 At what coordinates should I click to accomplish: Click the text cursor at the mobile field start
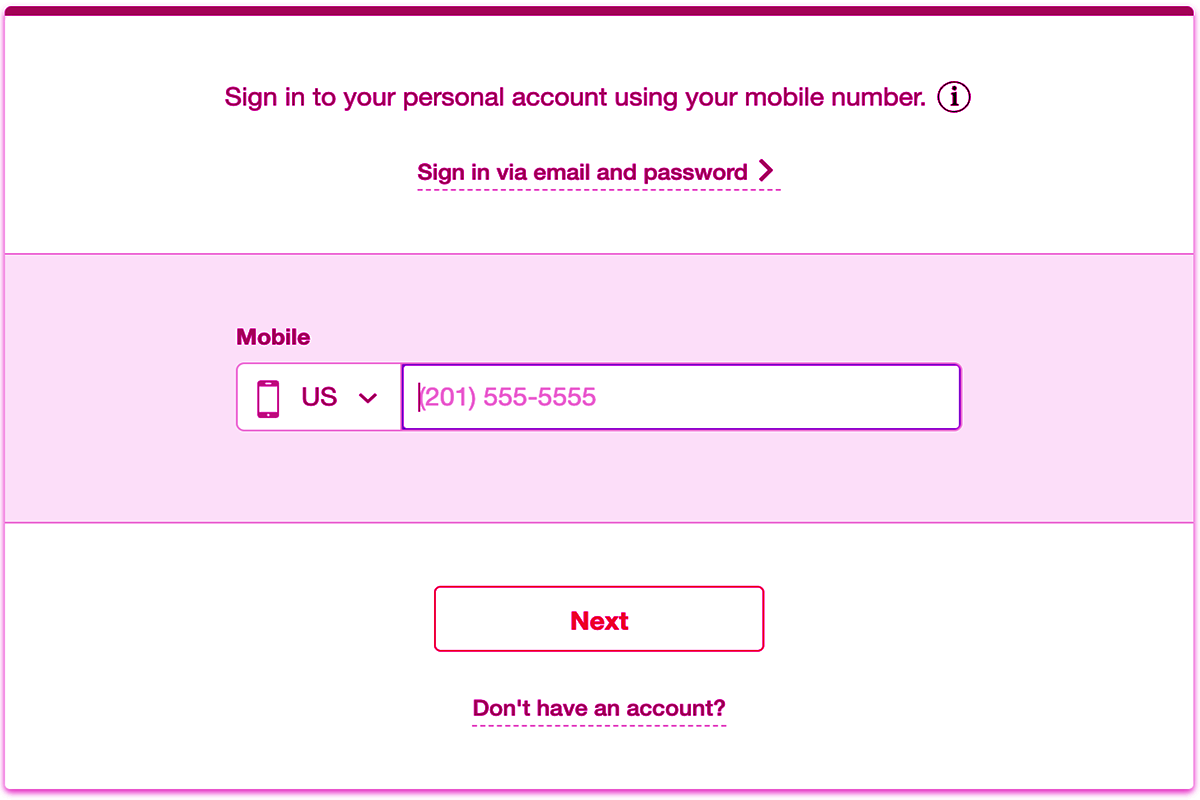coord(419,398)
